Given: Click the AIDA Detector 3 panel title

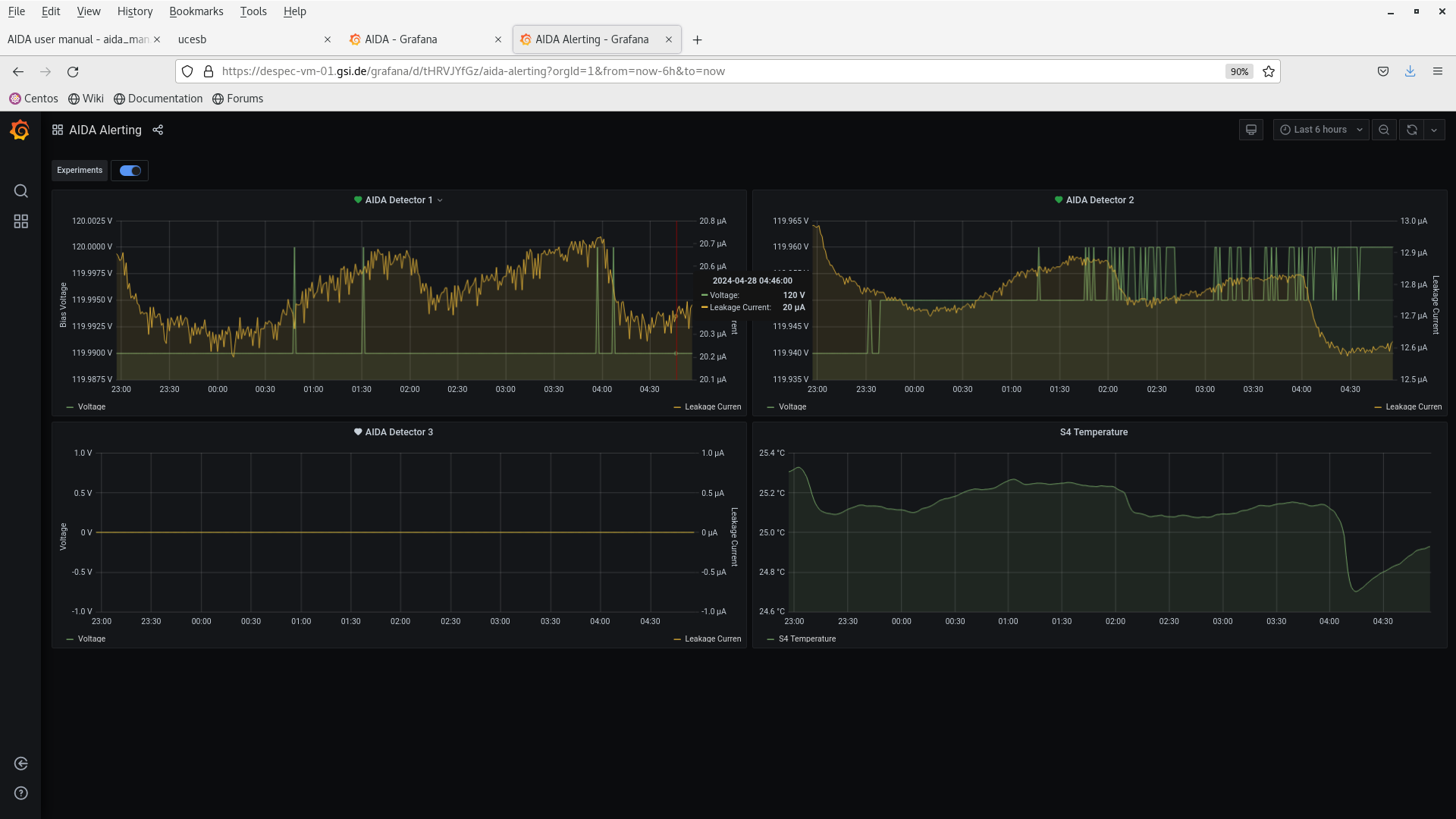Looking at the screenshot, I should pyautogui.click(x=399, y=432).
